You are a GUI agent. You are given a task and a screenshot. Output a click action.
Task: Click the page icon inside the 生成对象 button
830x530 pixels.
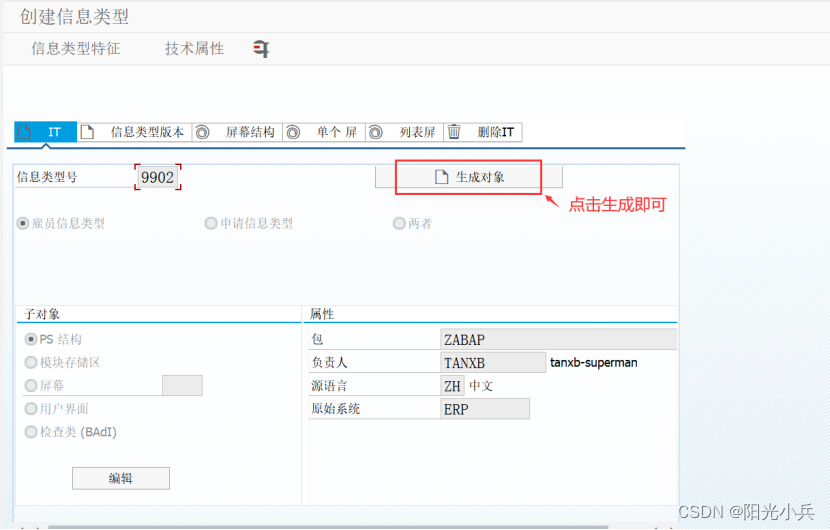point(441,177)
